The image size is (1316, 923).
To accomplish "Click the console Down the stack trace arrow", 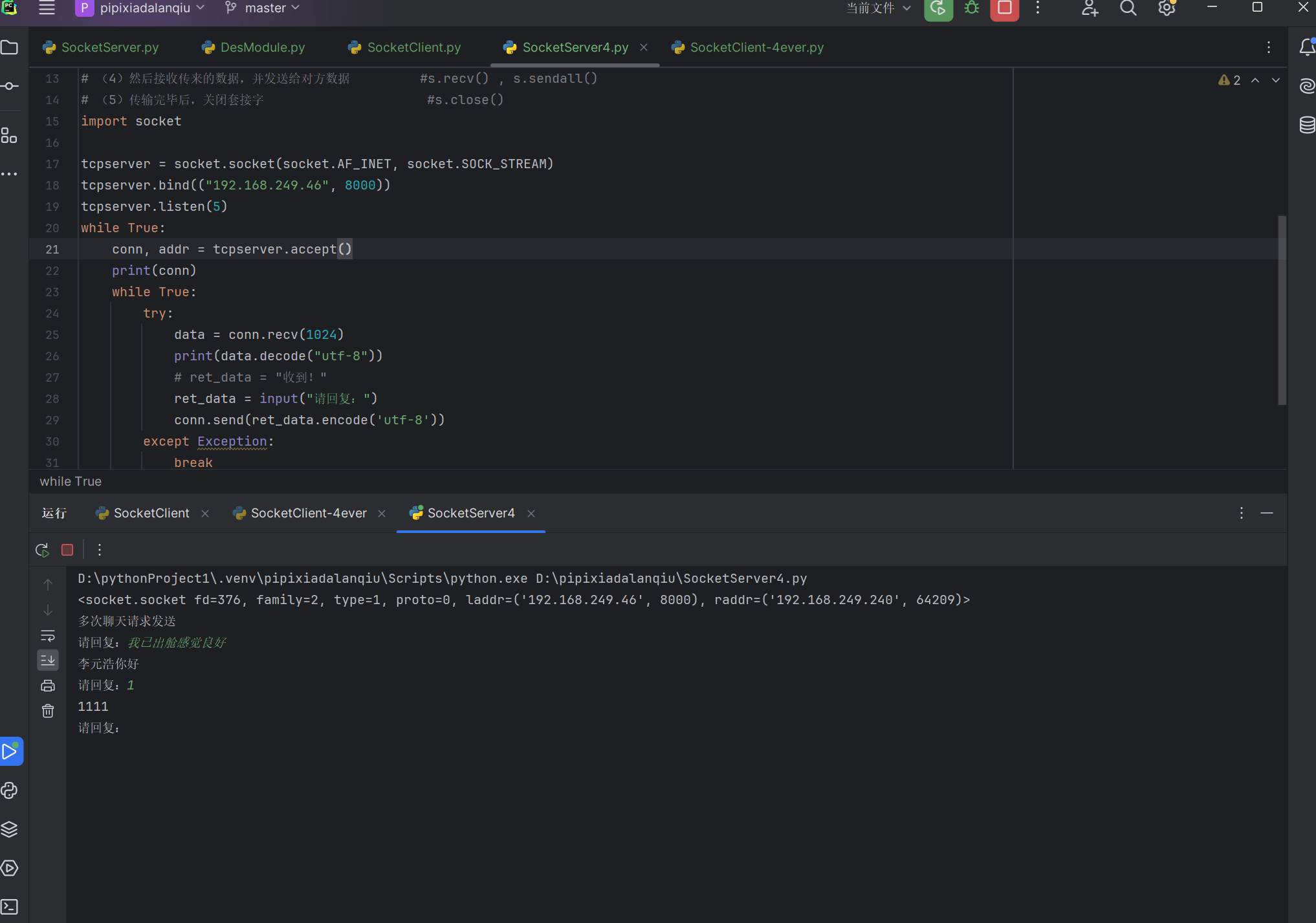I will pos(48,610).
